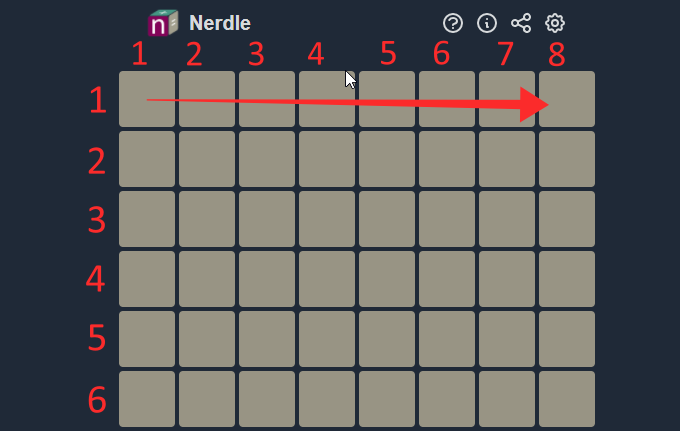Open the help question mark icon
This screenshot has height=431, width=680.
click(453, 23)
